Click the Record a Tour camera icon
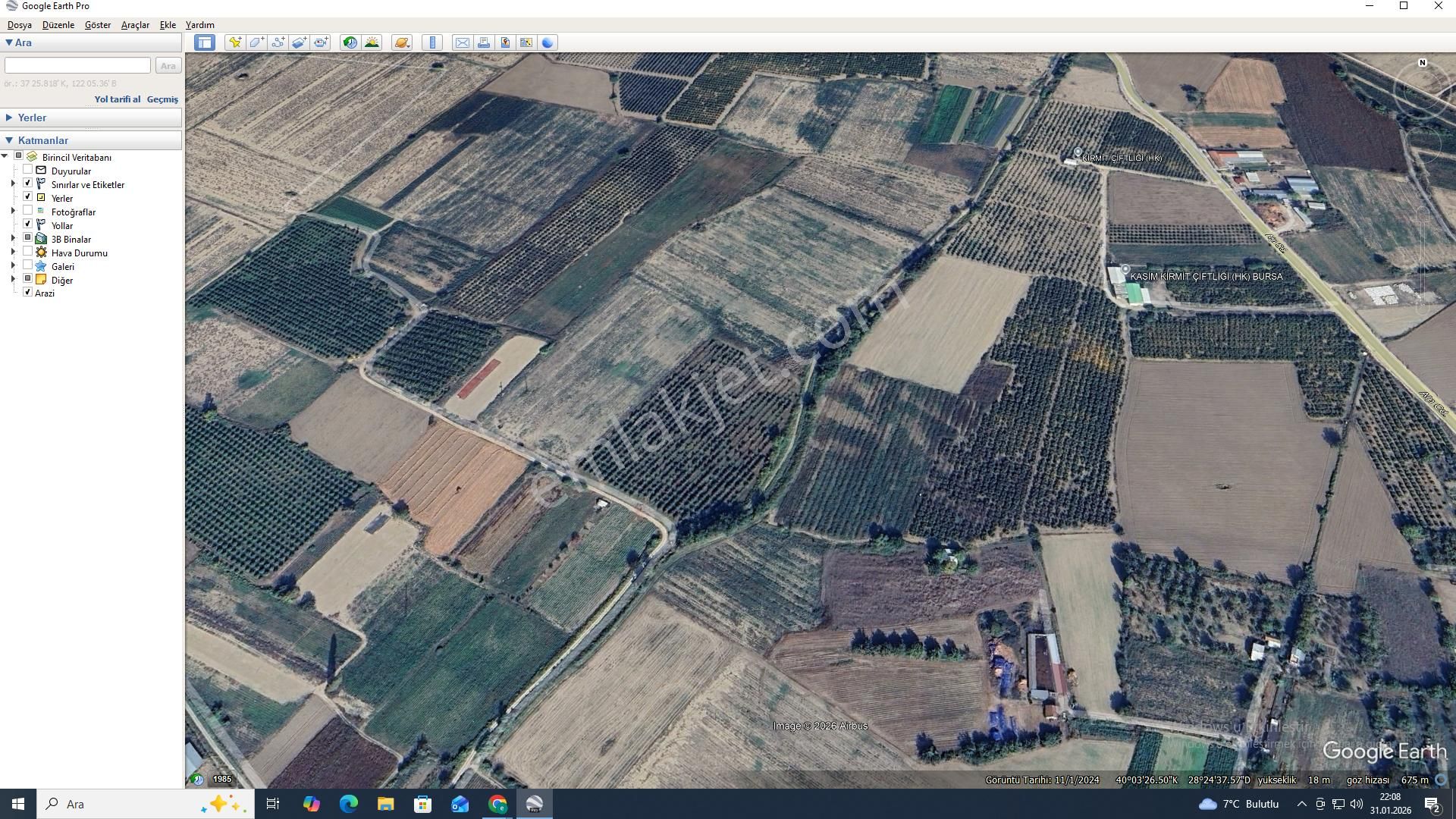 point(321,42)
